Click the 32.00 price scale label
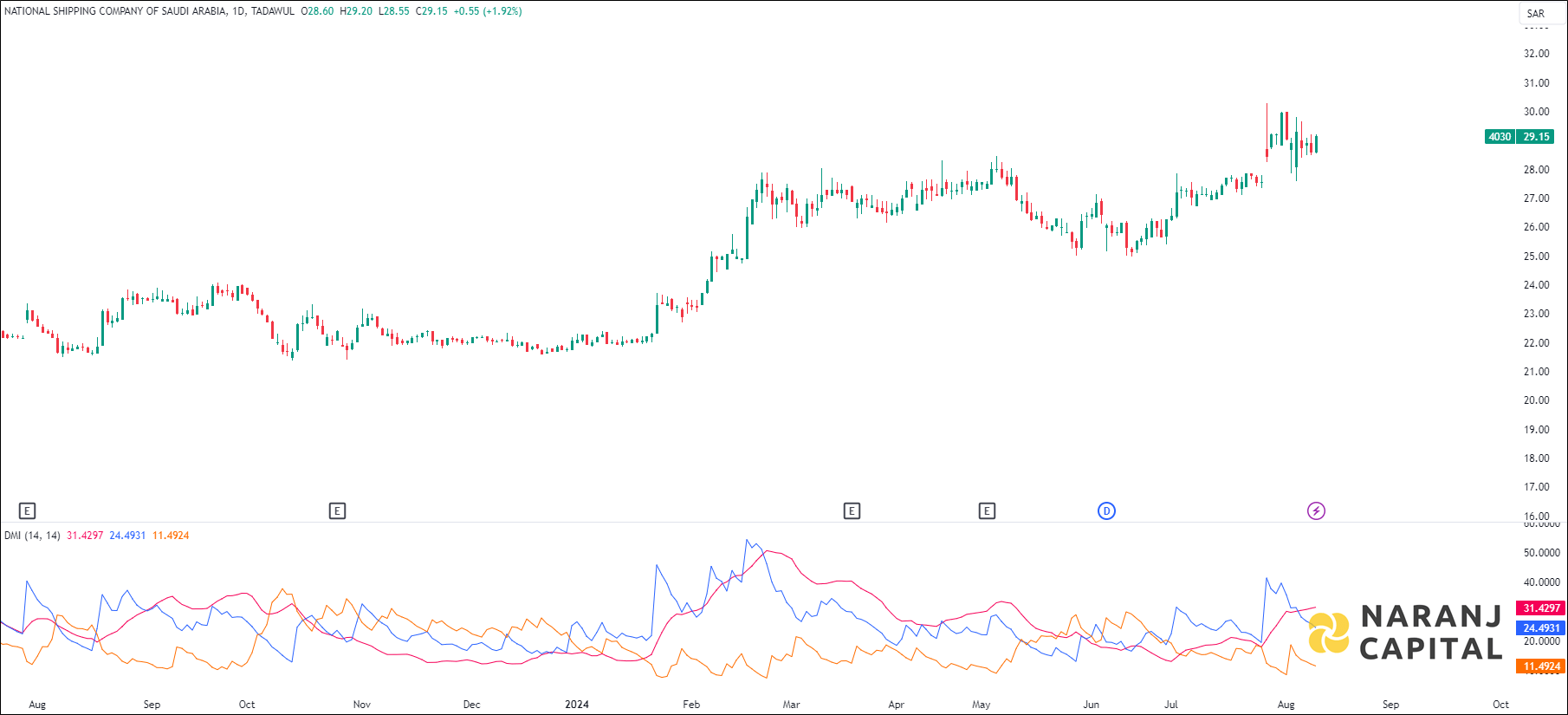The width and height of the screenshot is (1568, 715). tap(1536, 54)
